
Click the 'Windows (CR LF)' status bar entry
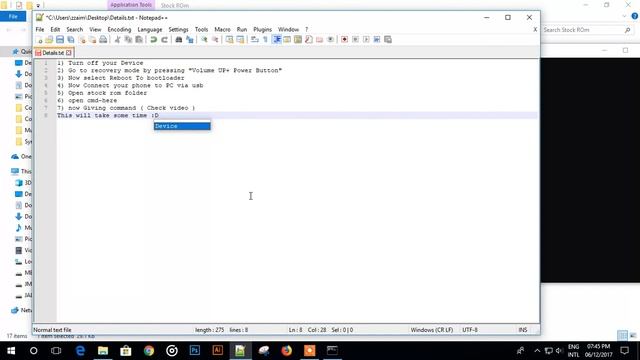coord(432,330)
